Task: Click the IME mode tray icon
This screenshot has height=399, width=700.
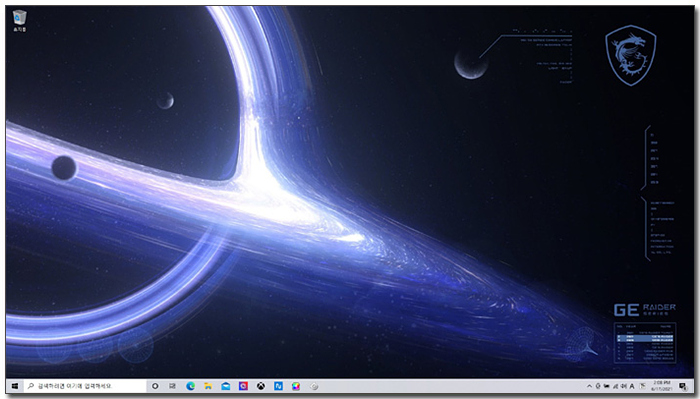Action: 642,386
